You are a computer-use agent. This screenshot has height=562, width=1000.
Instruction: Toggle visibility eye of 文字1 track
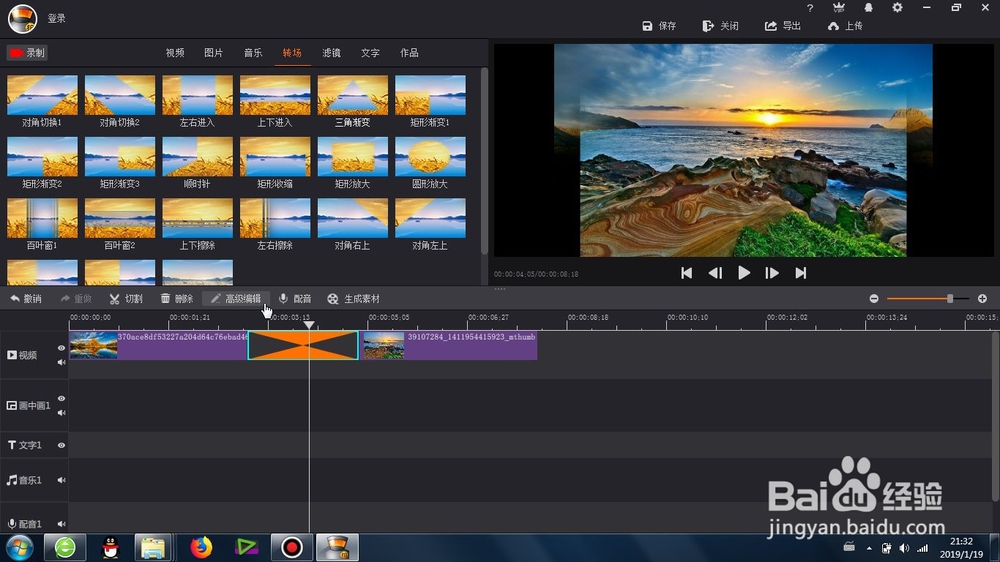(x=61, y=445)
